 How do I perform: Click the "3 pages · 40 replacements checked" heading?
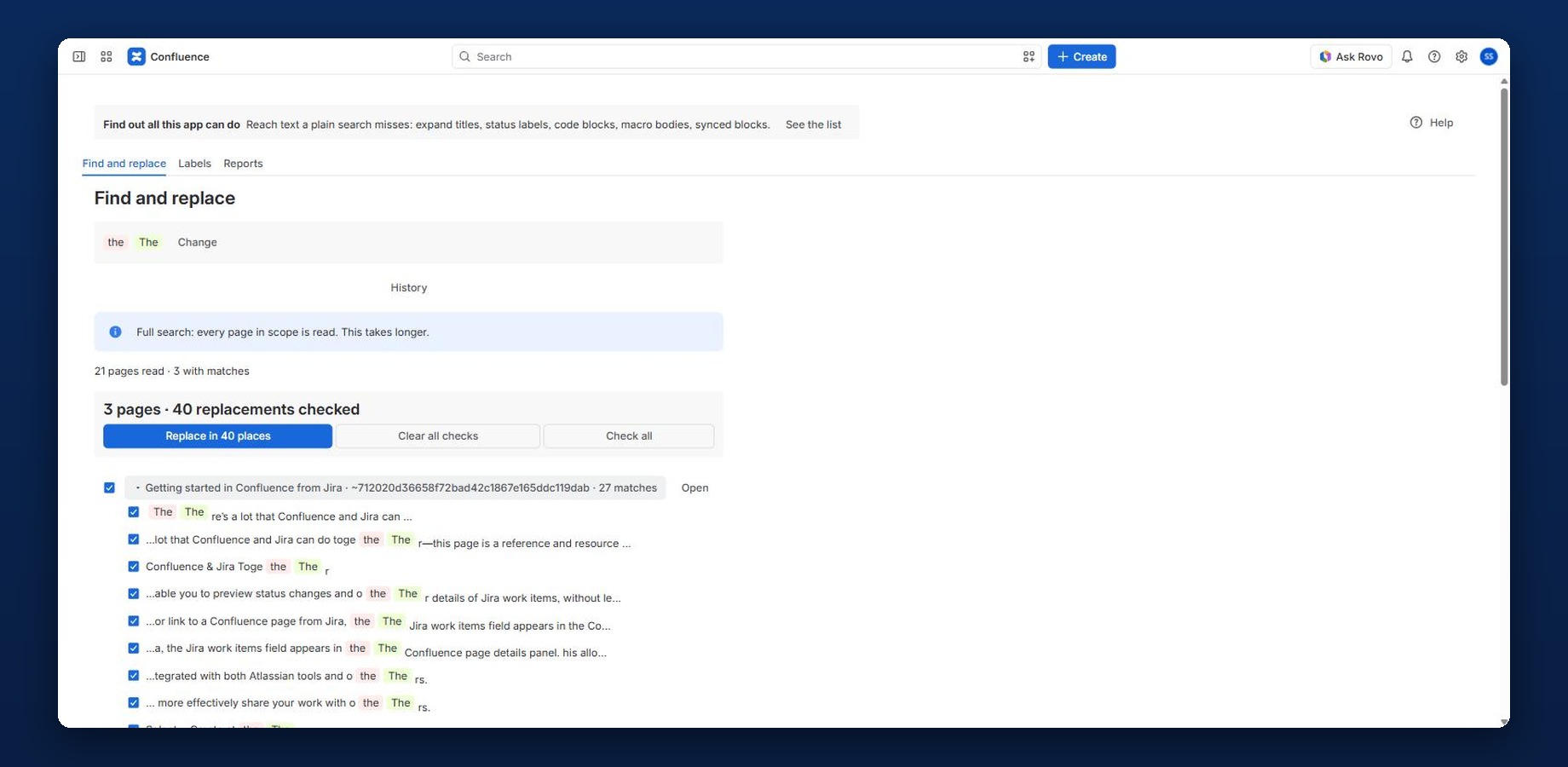(232, 409)
